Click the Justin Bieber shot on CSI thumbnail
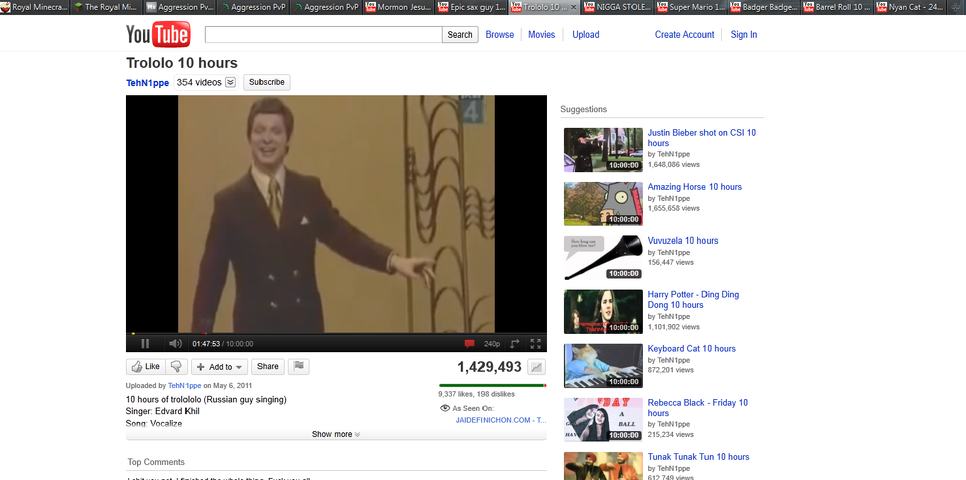Screen dimensions: 966x480 [x=603, y=150]
